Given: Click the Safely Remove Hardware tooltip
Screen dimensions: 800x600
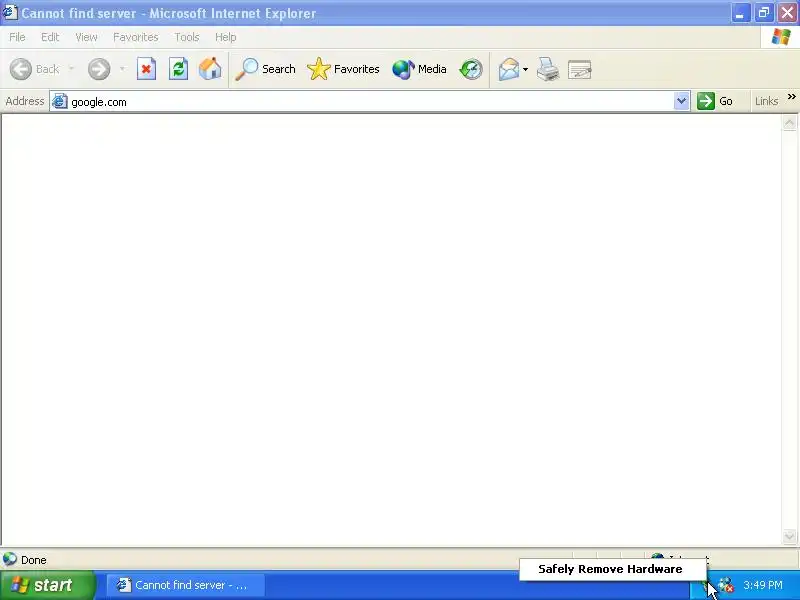Looking at the screenshot, I should point(613,569).
